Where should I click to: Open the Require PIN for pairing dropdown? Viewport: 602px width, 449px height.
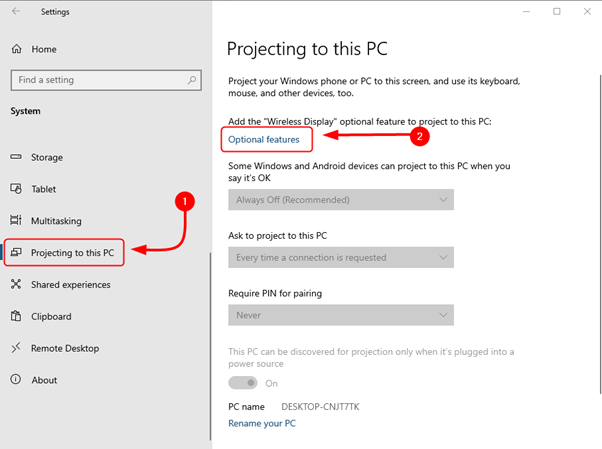click(341, 315)
